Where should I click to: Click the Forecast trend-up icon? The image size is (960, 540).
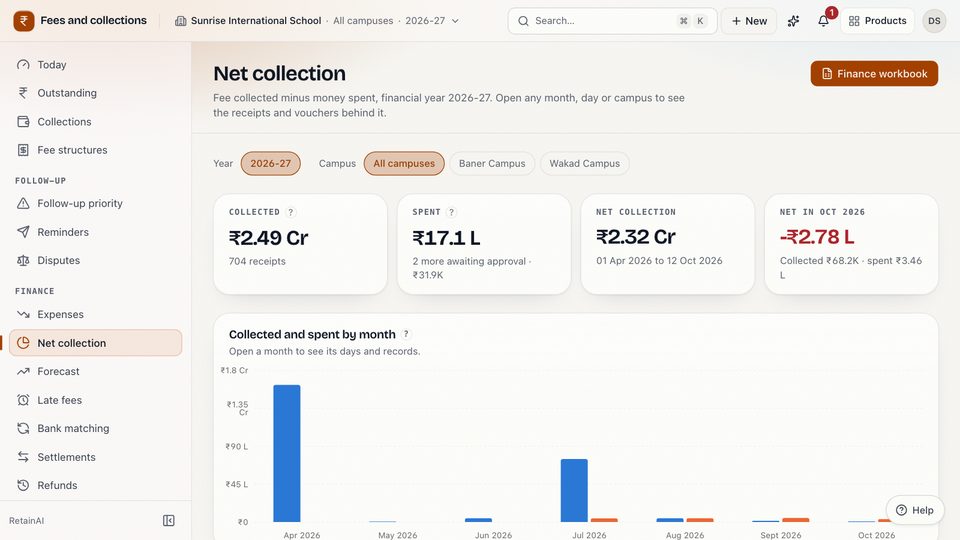(23, 371)
